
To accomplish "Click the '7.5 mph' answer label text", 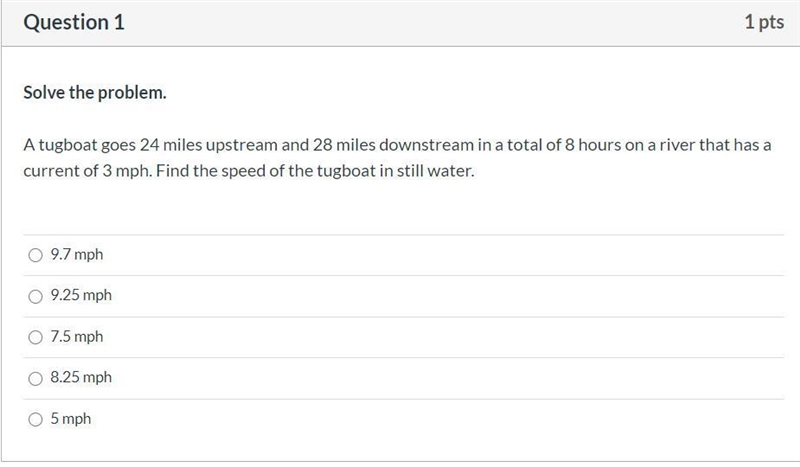I will [77, 336].
